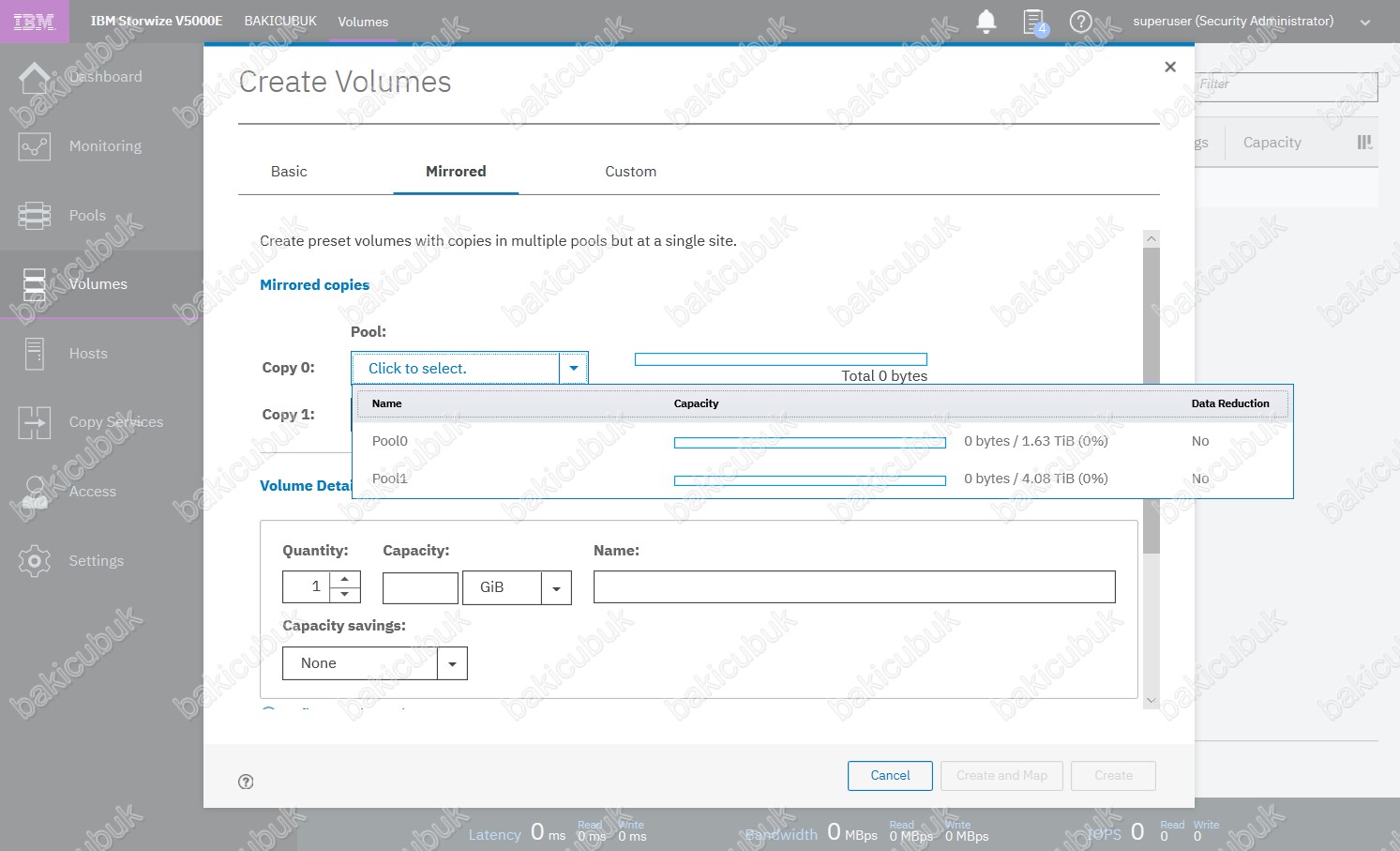Open the notifications bell icon
Viewport: 1400px width, 851px height.
986,22
